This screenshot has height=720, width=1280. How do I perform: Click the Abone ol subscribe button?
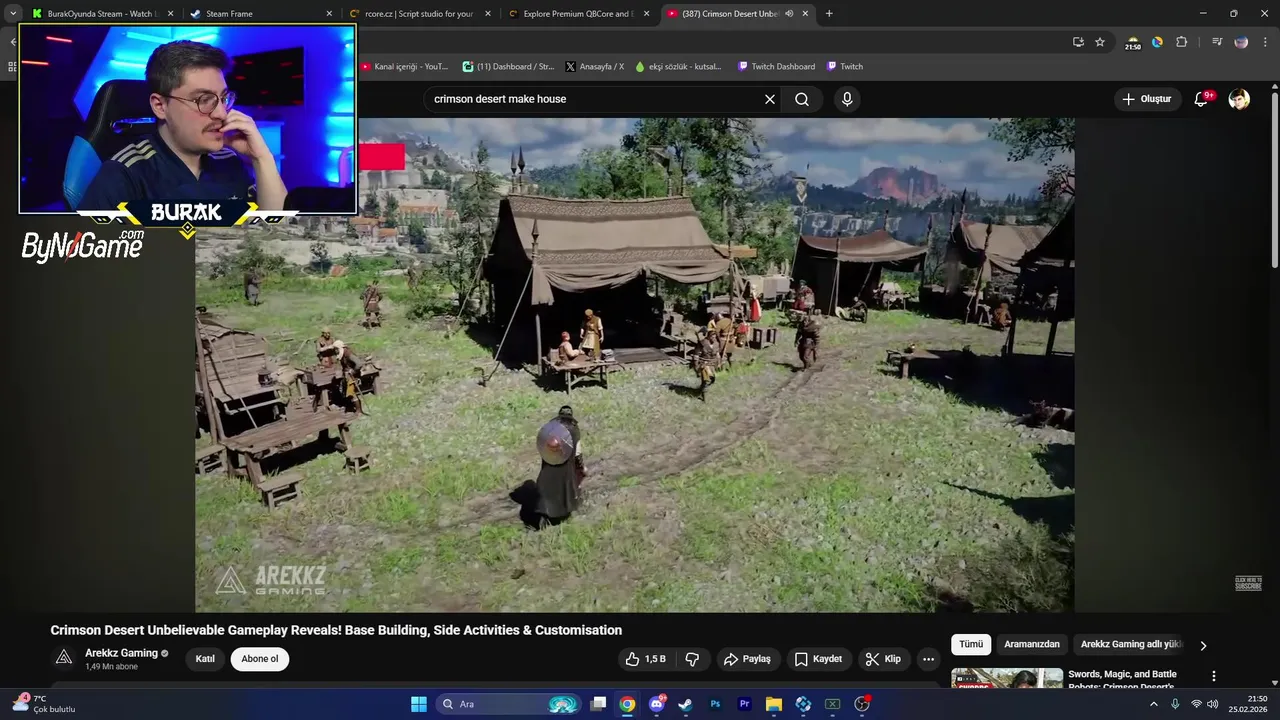(x=260, y=659)
